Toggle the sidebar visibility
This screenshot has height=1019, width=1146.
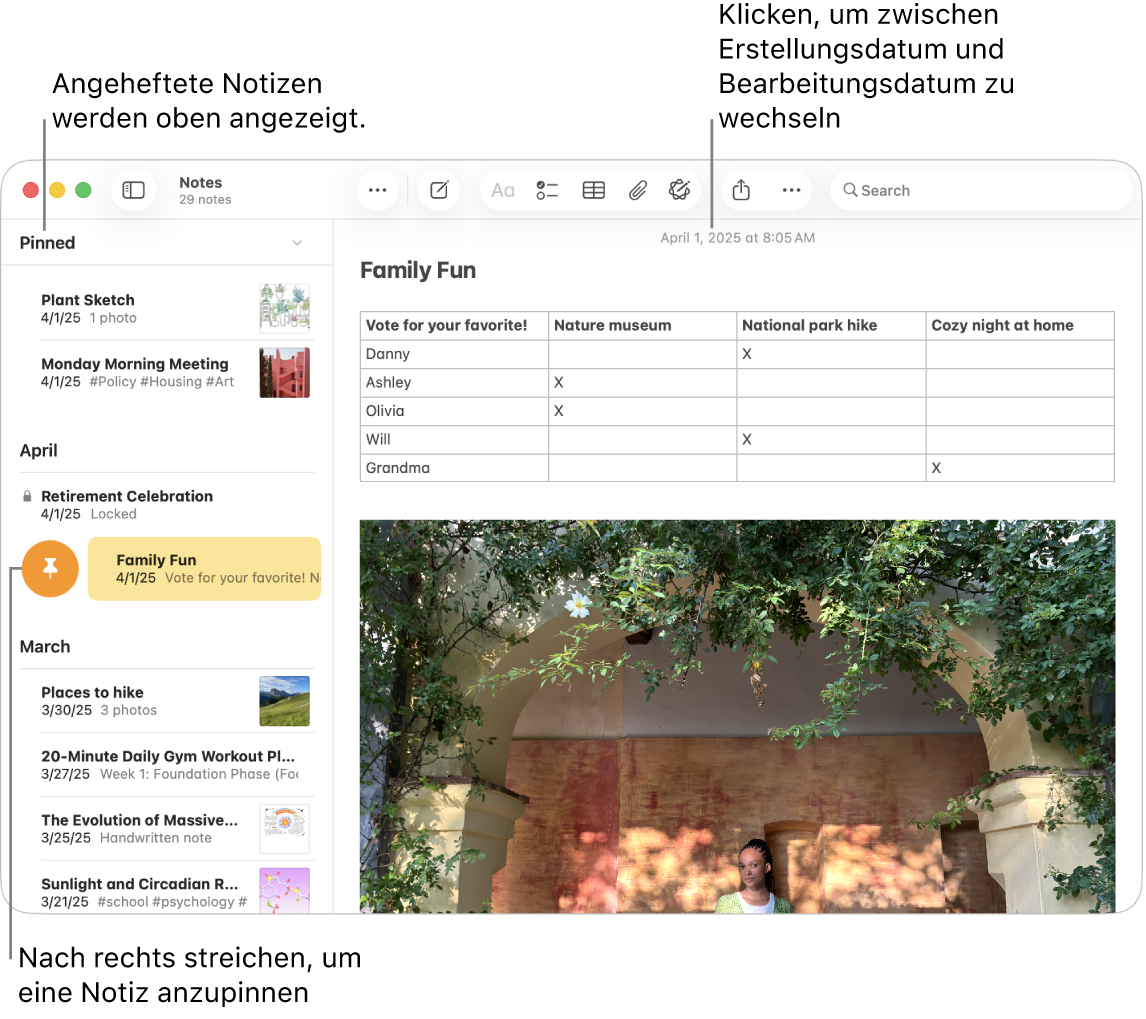click(x=134, y=190)
